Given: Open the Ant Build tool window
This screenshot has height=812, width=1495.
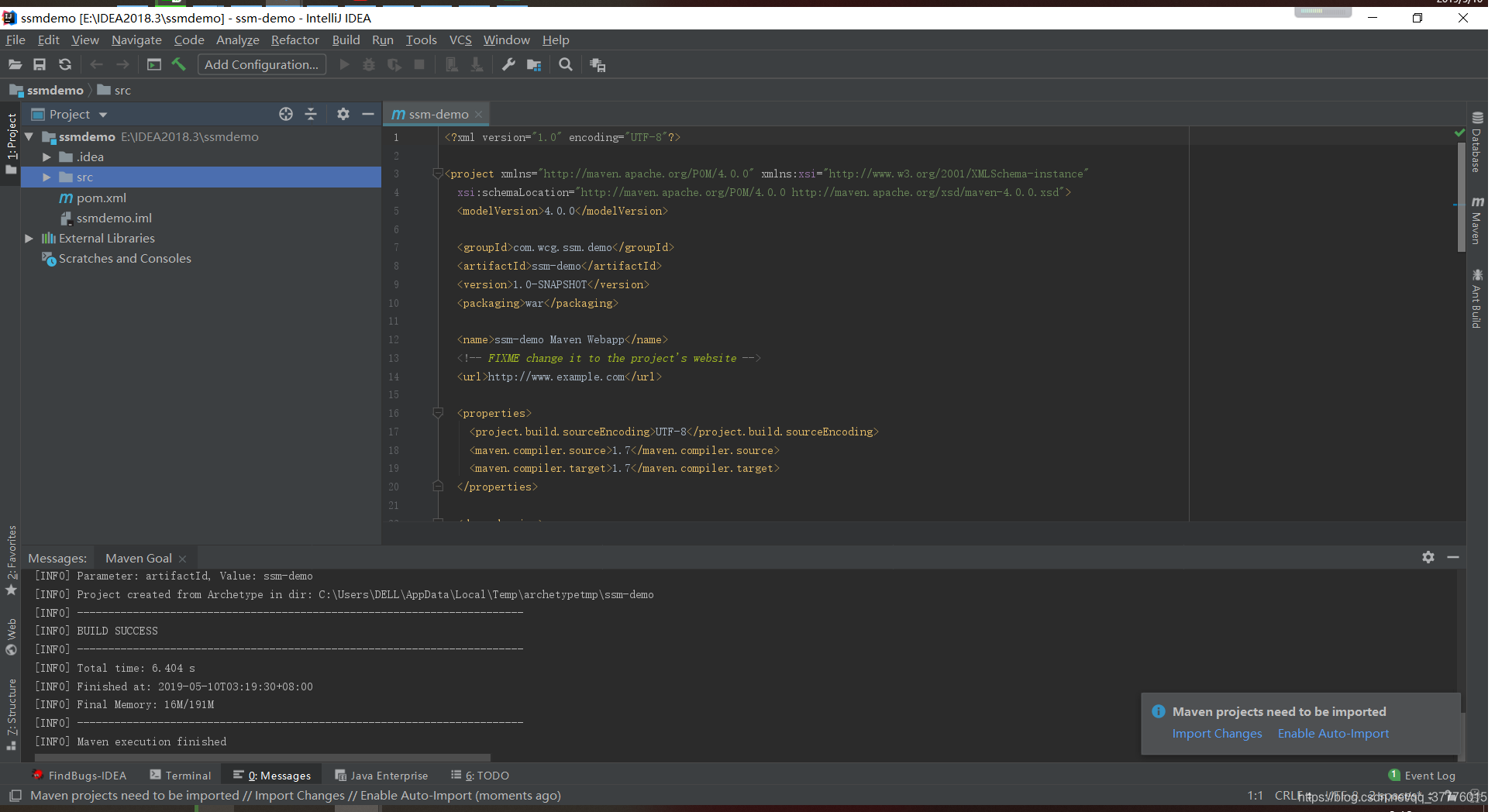Looking at the screenshot, I should (1477, 298).
